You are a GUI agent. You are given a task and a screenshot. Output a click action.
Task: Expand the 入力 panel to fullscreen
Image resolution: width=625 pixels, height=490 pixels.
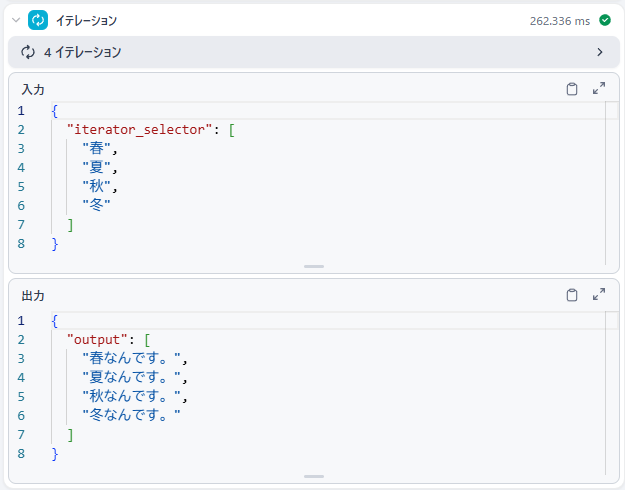pos(599,88)
